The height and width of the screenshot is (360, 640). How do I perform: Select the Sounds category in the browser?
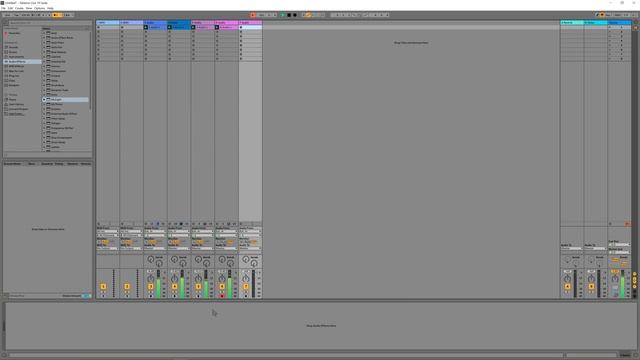tap(13, 47)
